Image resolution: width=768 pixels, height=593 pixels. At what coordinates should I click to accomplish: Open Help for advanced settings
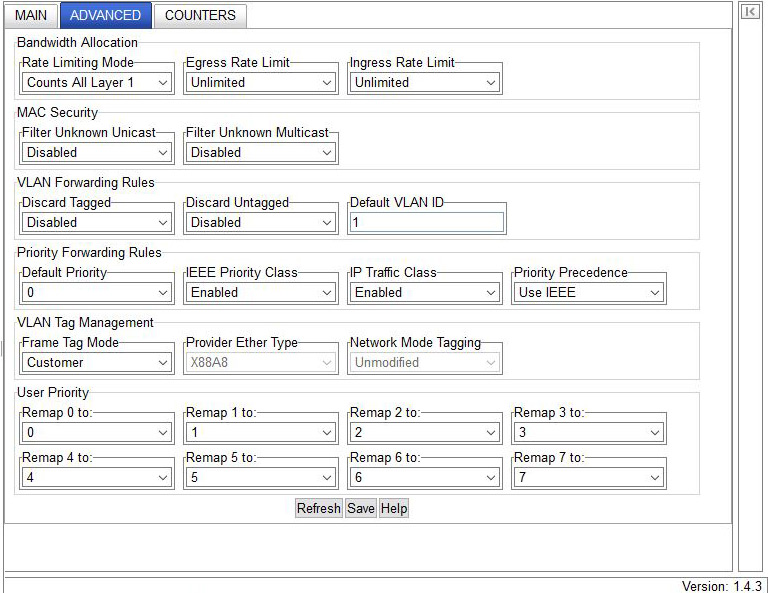point(394,508)
